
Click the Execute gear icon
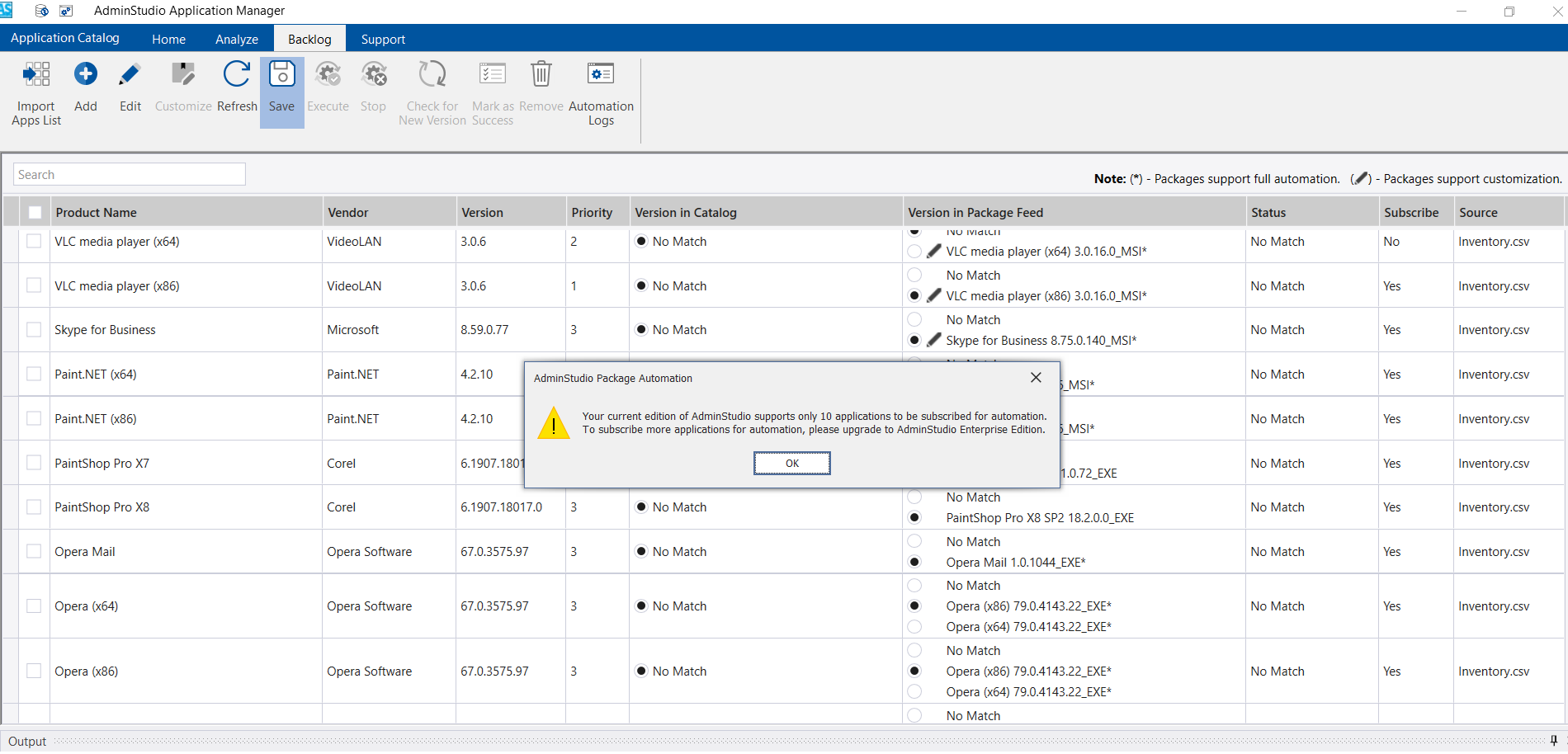pyautogui.click(x=328, y=74)
